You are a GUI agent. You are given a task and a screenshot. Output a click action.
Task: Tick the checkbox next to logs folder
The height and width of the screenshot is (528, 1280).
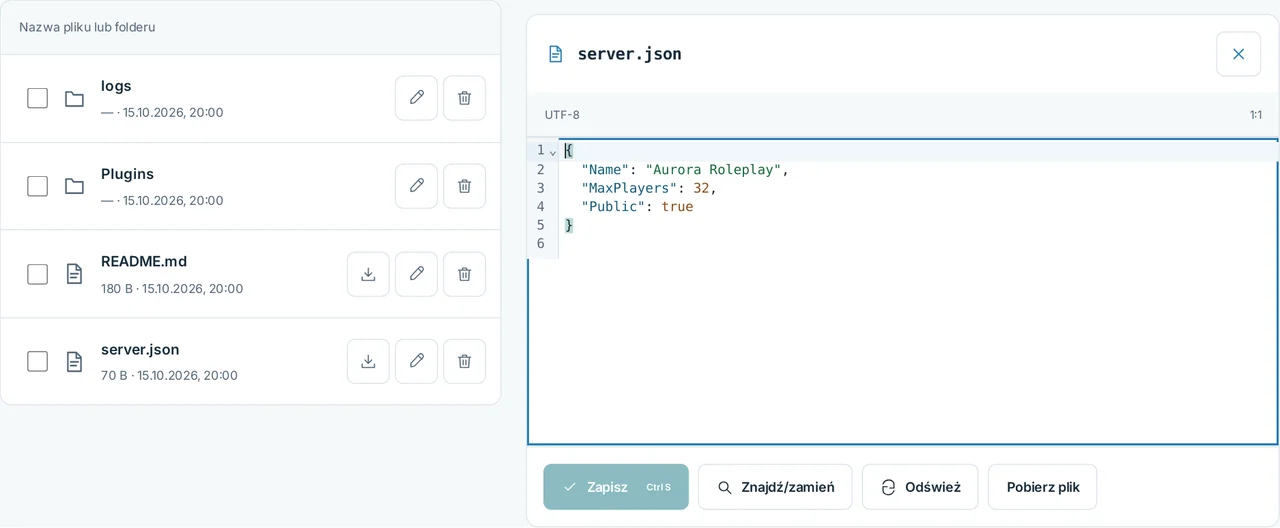point(37,98)
